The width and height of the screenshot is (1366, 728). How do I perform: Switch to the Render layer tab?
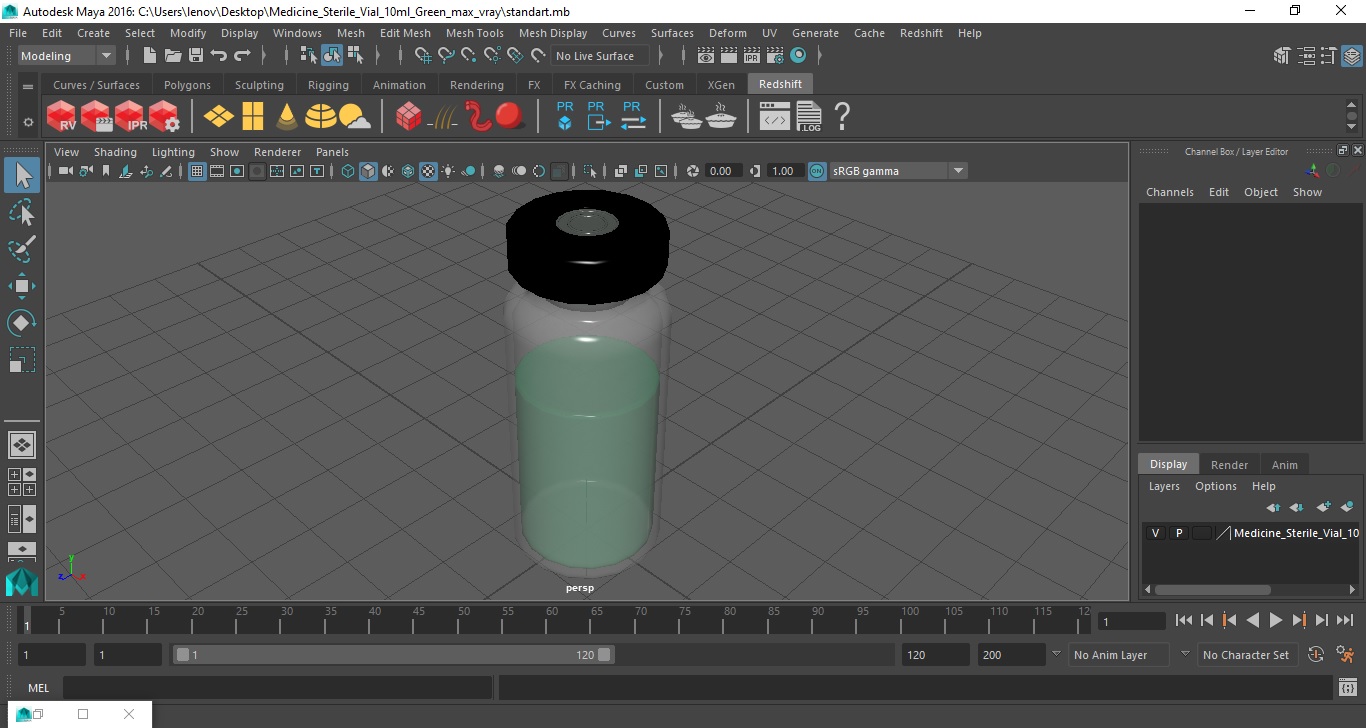pos(1229,464)
